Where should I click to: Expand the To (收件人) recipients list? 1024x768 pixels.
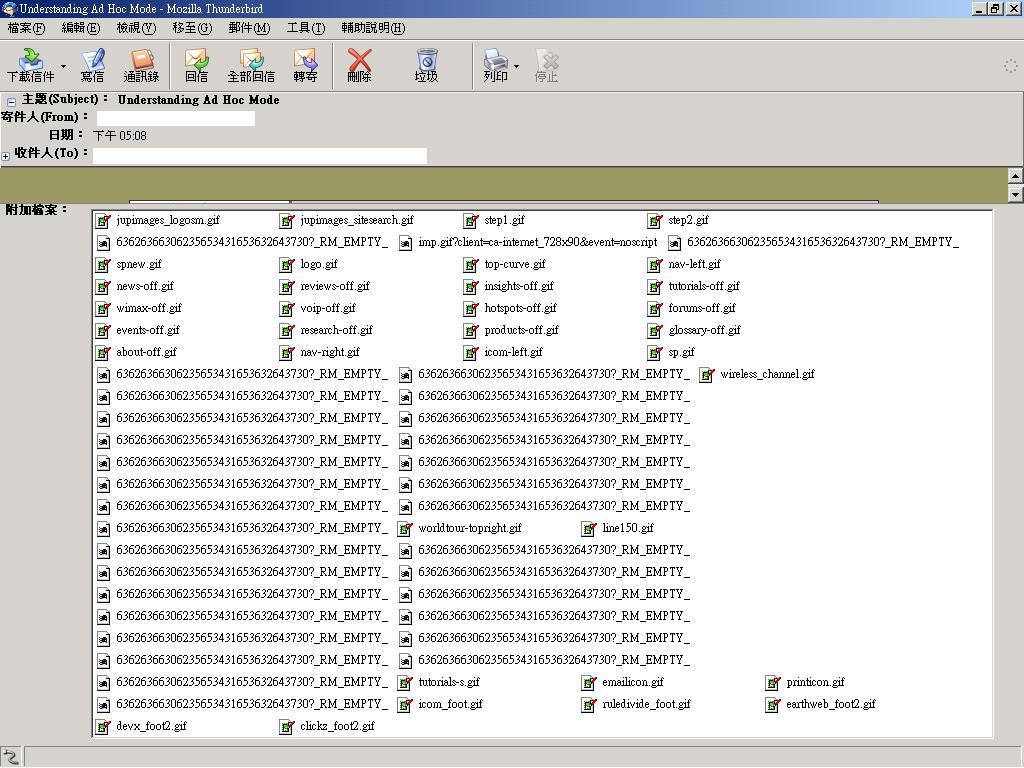(x=6, y=156)
